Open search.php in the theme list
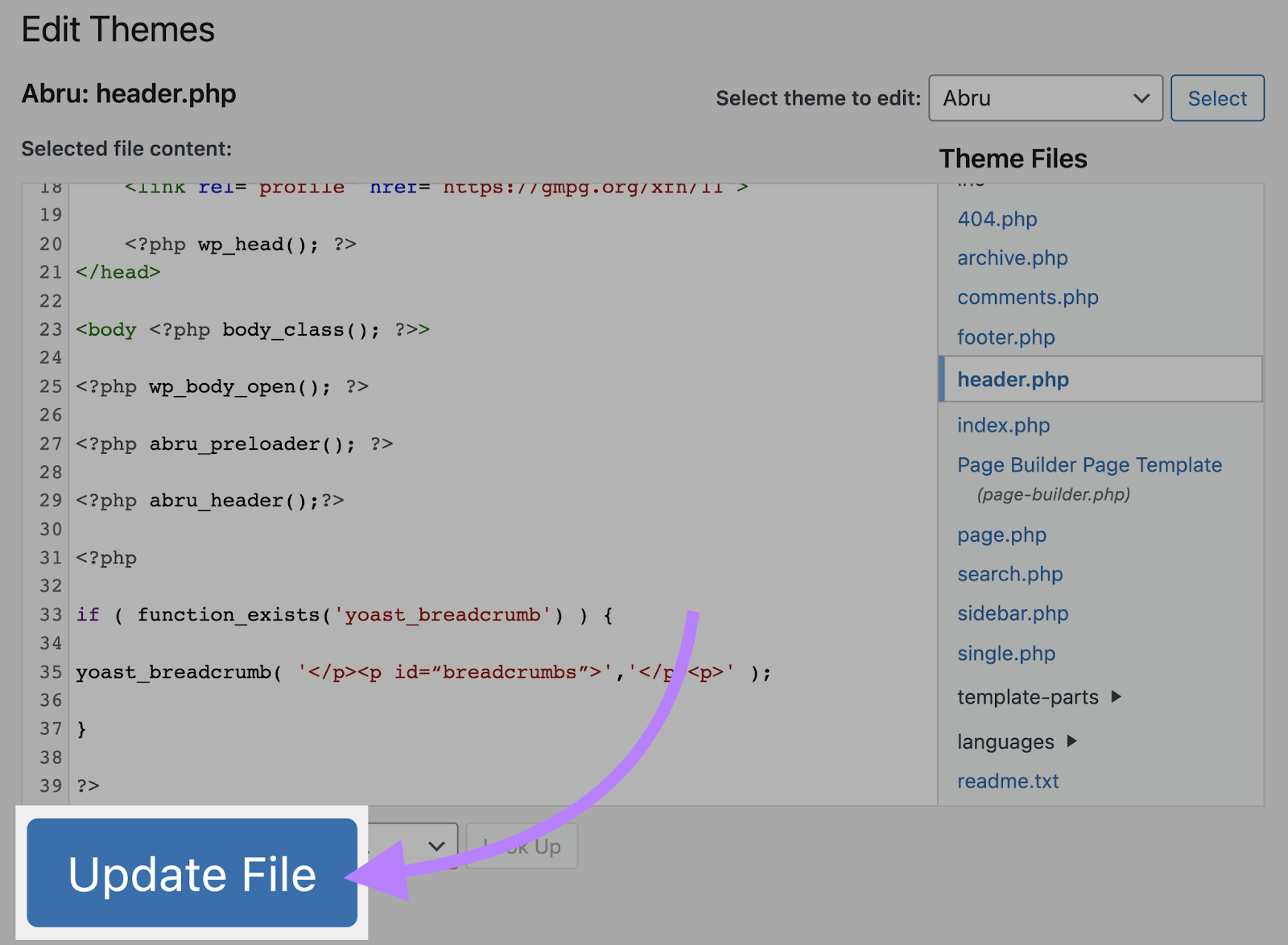This screenshot has height=945, width=1288. (1009, 575)
